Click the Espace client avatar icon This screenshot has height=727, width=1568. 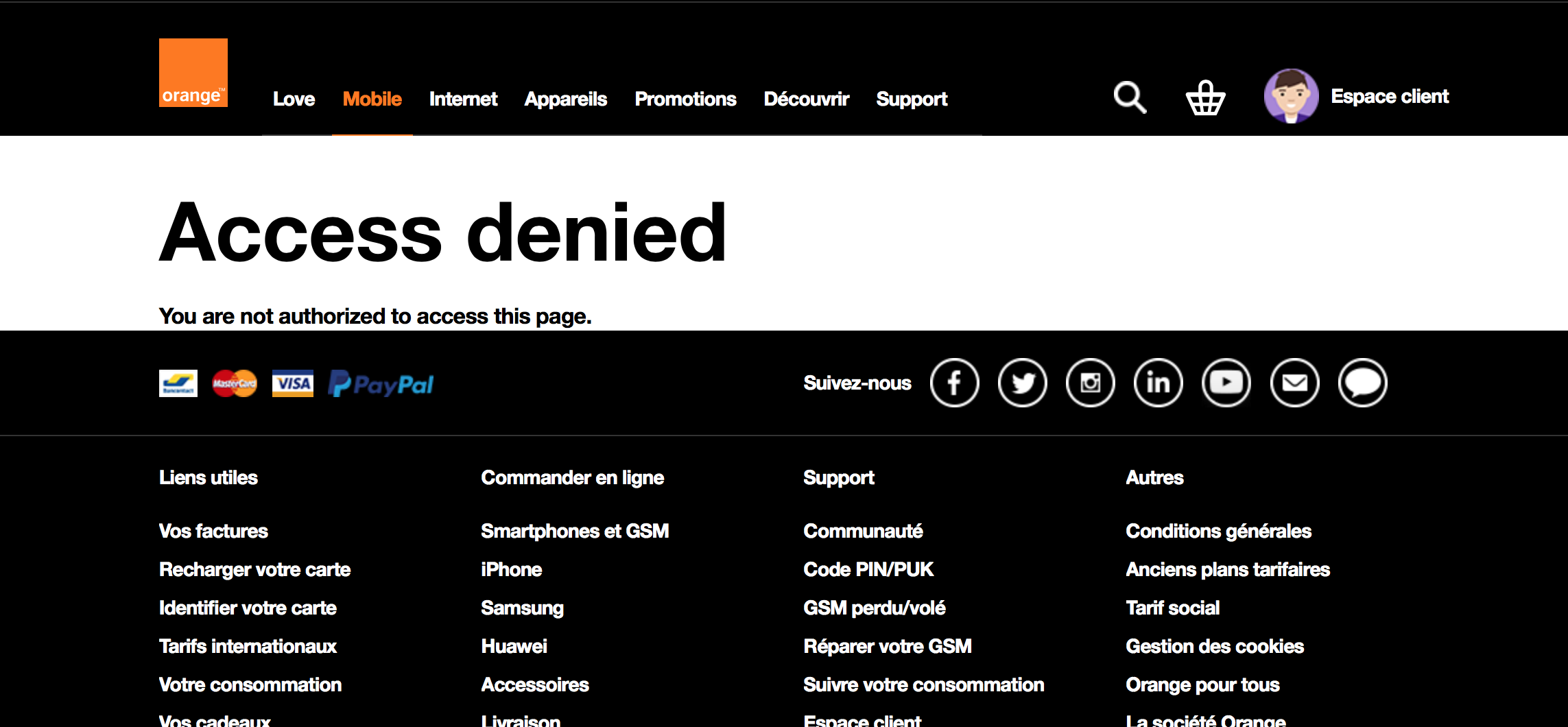point(1290,96)
